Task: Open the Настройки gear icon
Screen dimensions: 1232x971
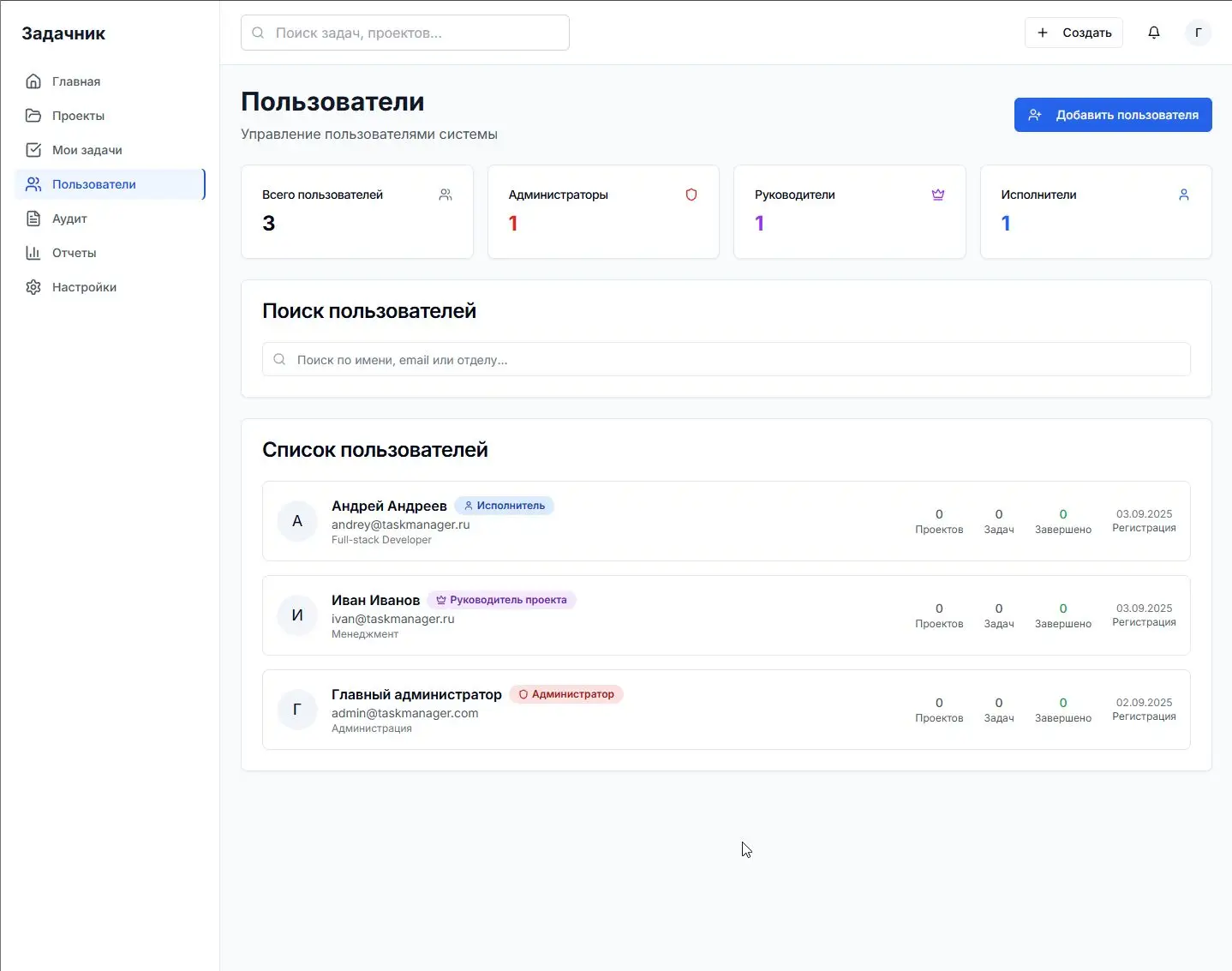Action: click(x=33, y=287)
